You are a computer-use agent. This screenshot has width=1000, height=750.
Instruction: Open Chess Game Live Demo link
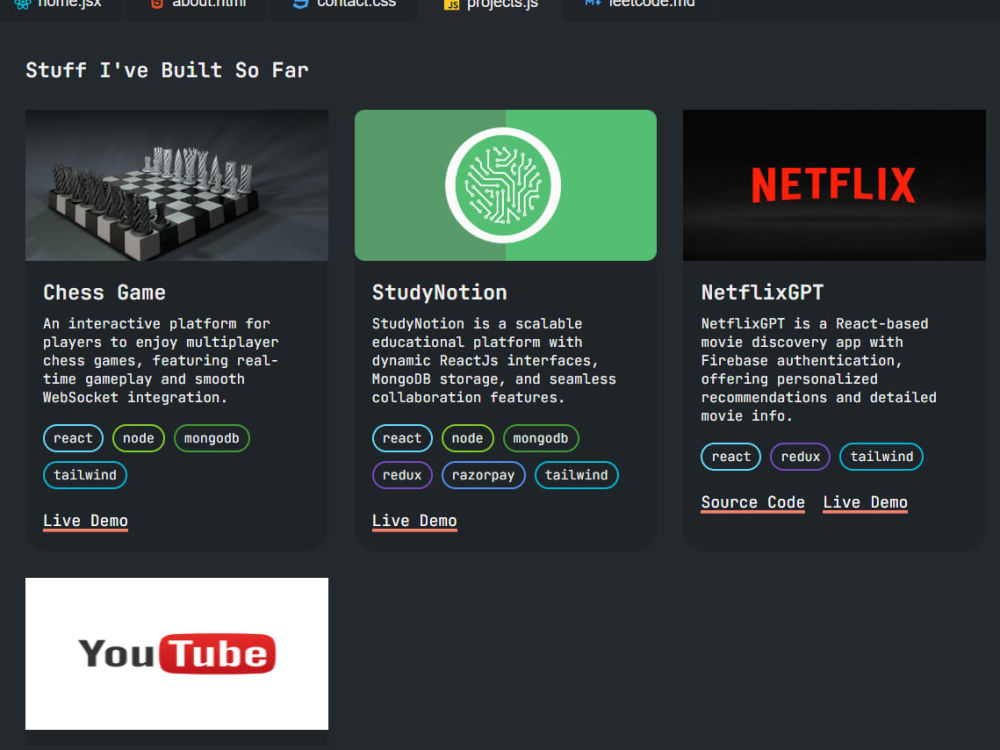[x=85, y=521]
